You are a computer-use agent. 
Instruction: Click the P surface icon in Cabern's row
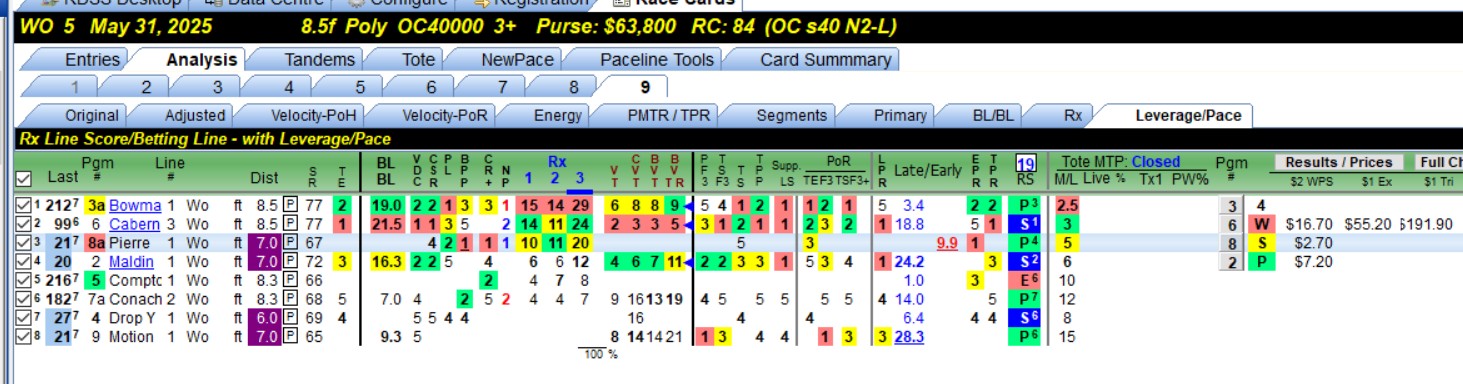290,223
